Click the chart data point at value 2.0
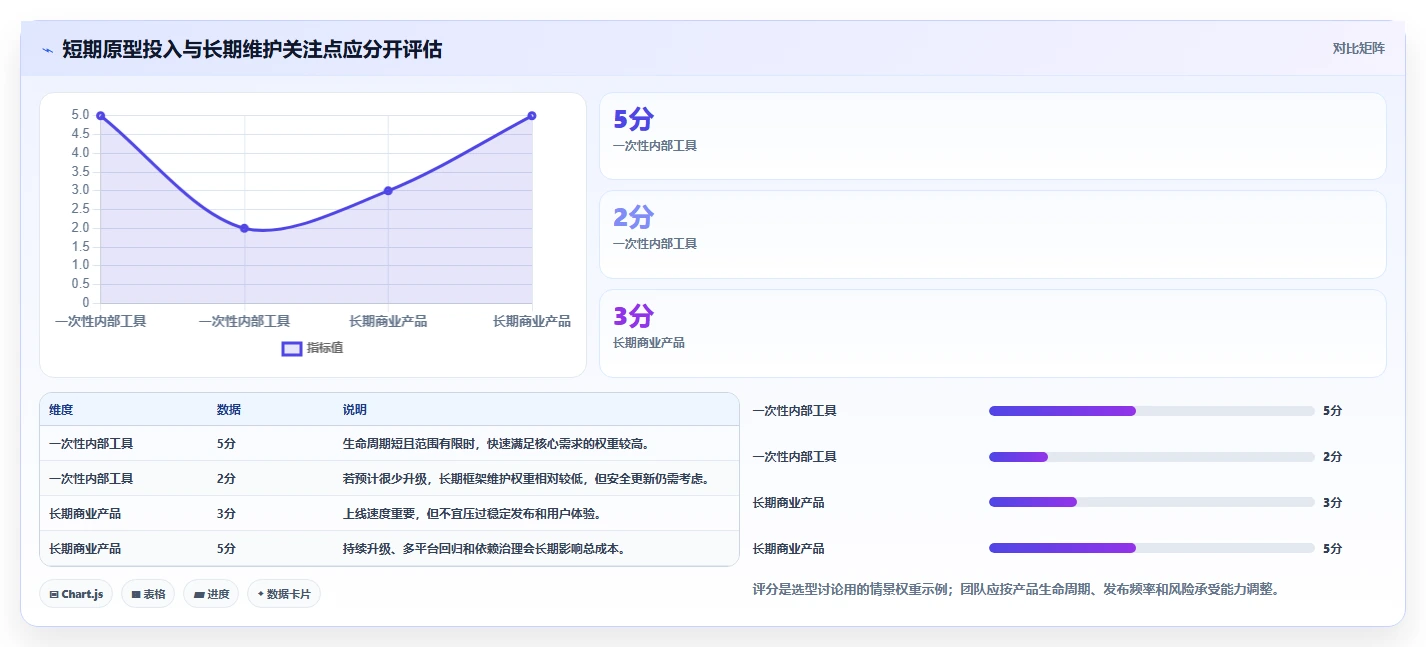 tap(244, 228)
